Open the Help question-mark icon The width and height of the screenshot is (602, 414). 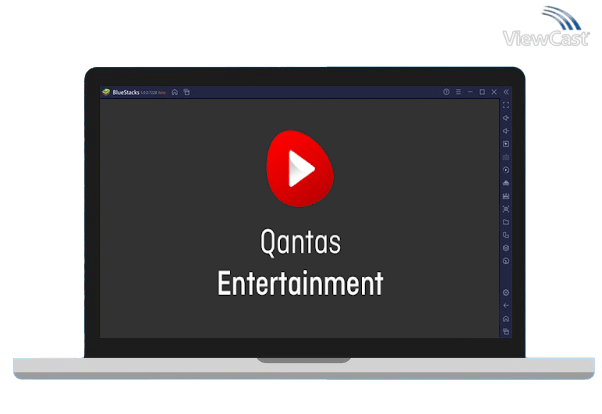click(x=446, y=92)
